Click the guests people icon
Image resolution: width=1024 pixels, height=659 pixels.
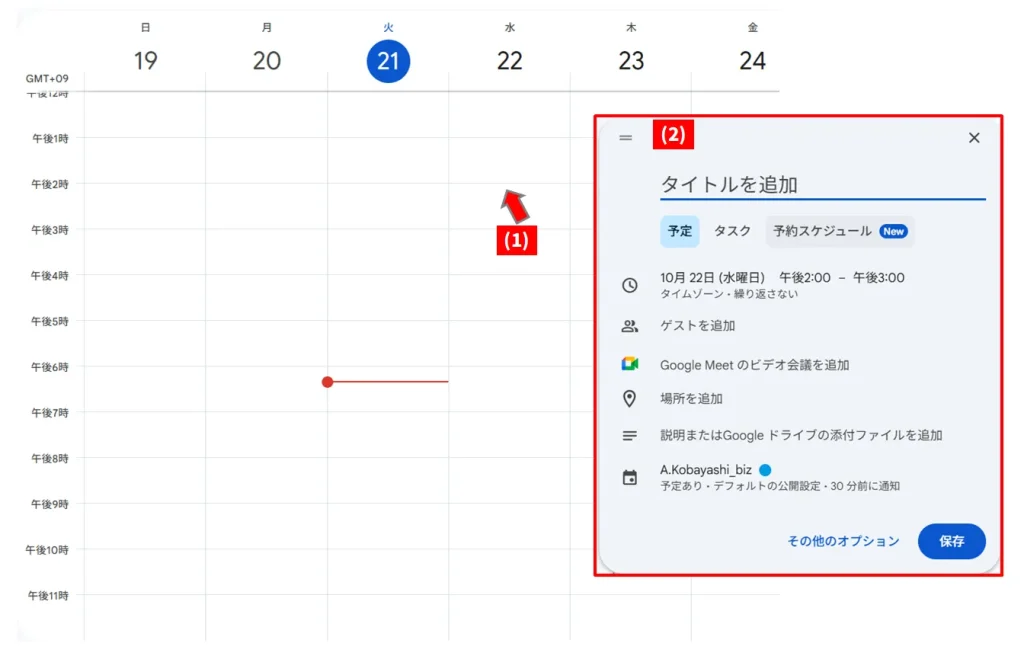click(x=629, y=326)
